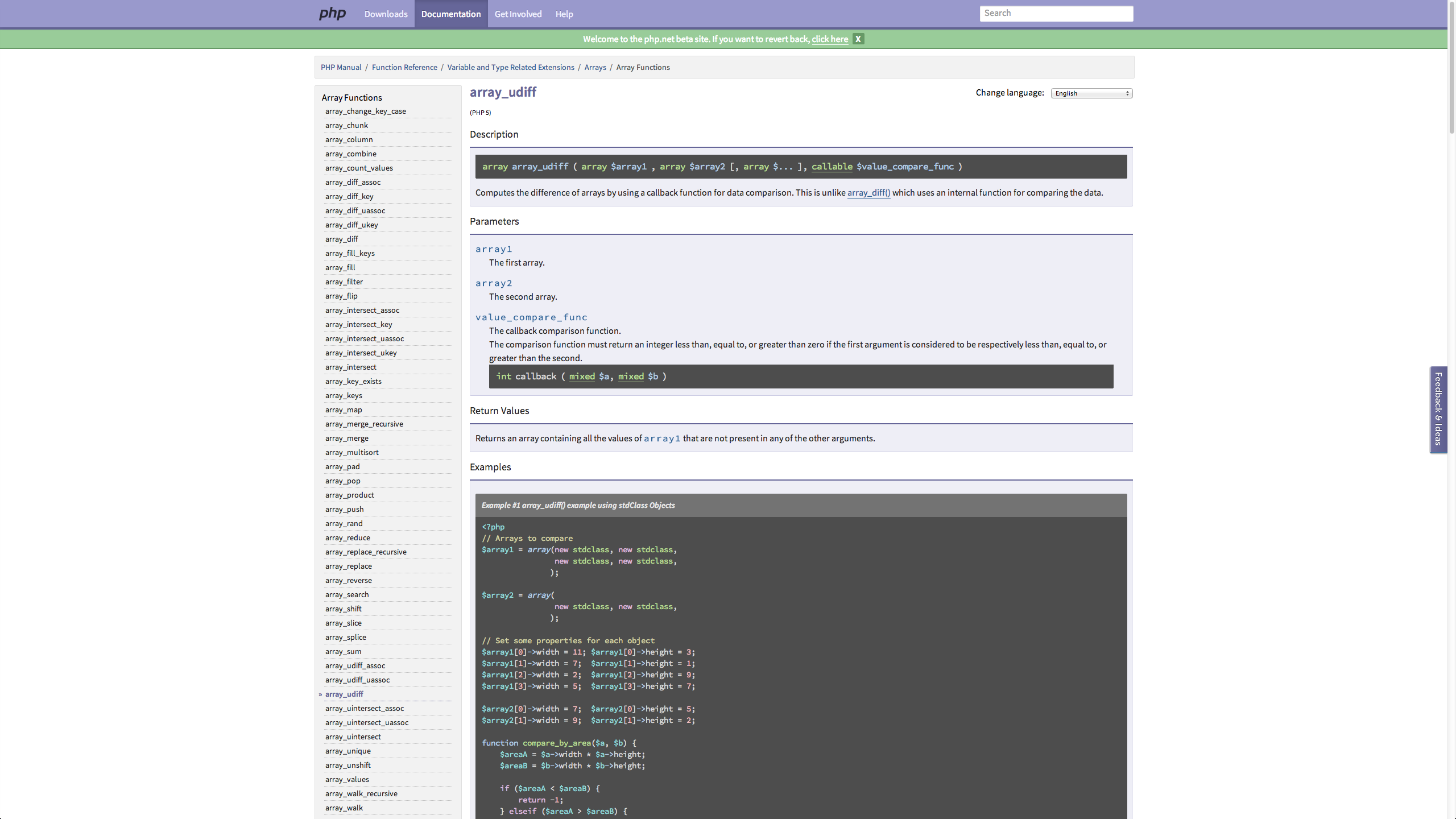Expand Function Reference in breadcrumb

404,67
